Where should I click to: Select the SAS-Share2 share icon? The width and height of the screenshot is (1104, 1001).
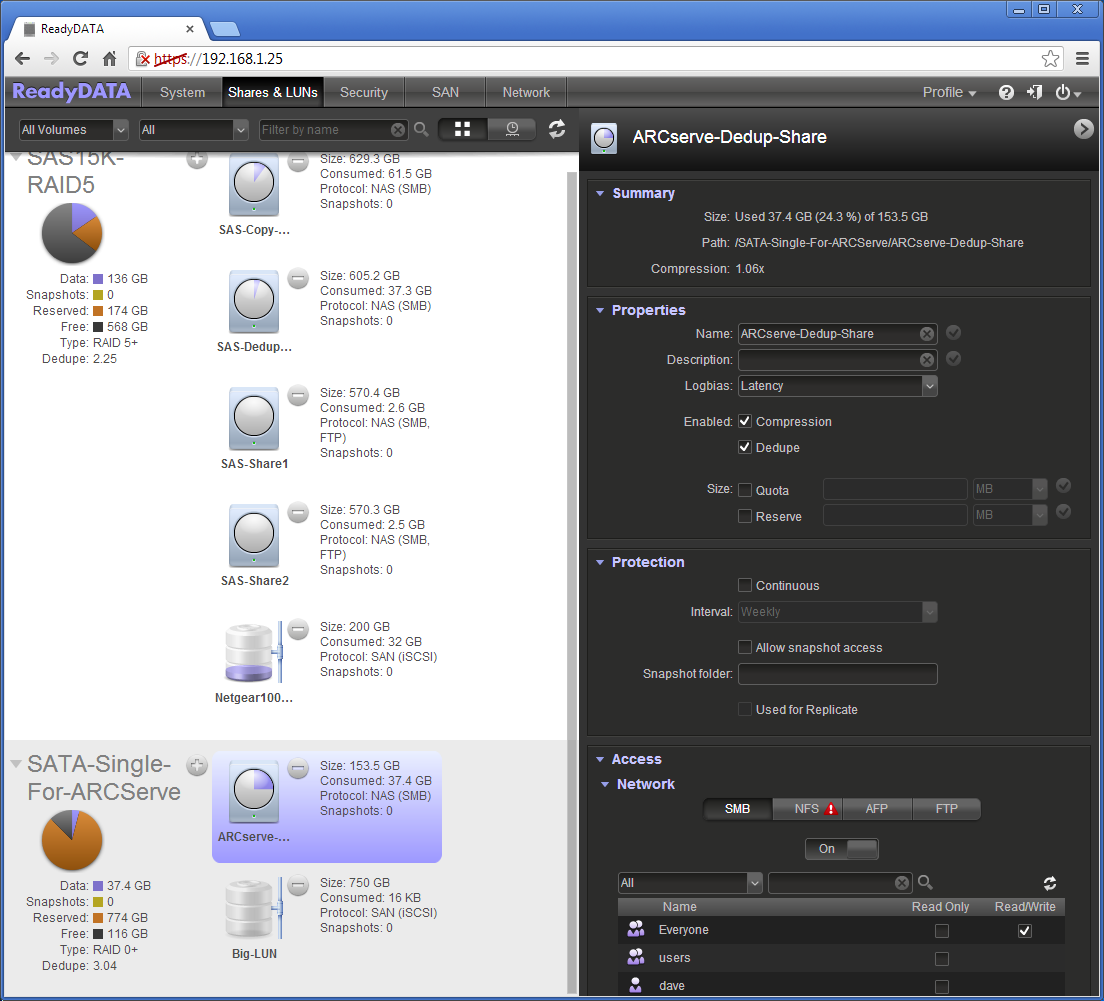pos(253,535)
